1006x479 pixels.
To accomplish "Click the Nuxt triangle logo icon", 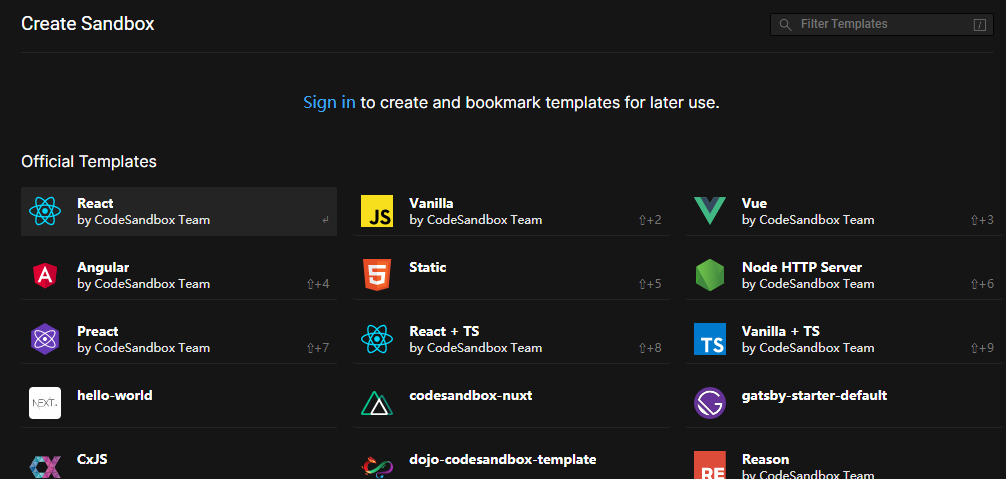I will pyautogui.click(x=377, y=404).
